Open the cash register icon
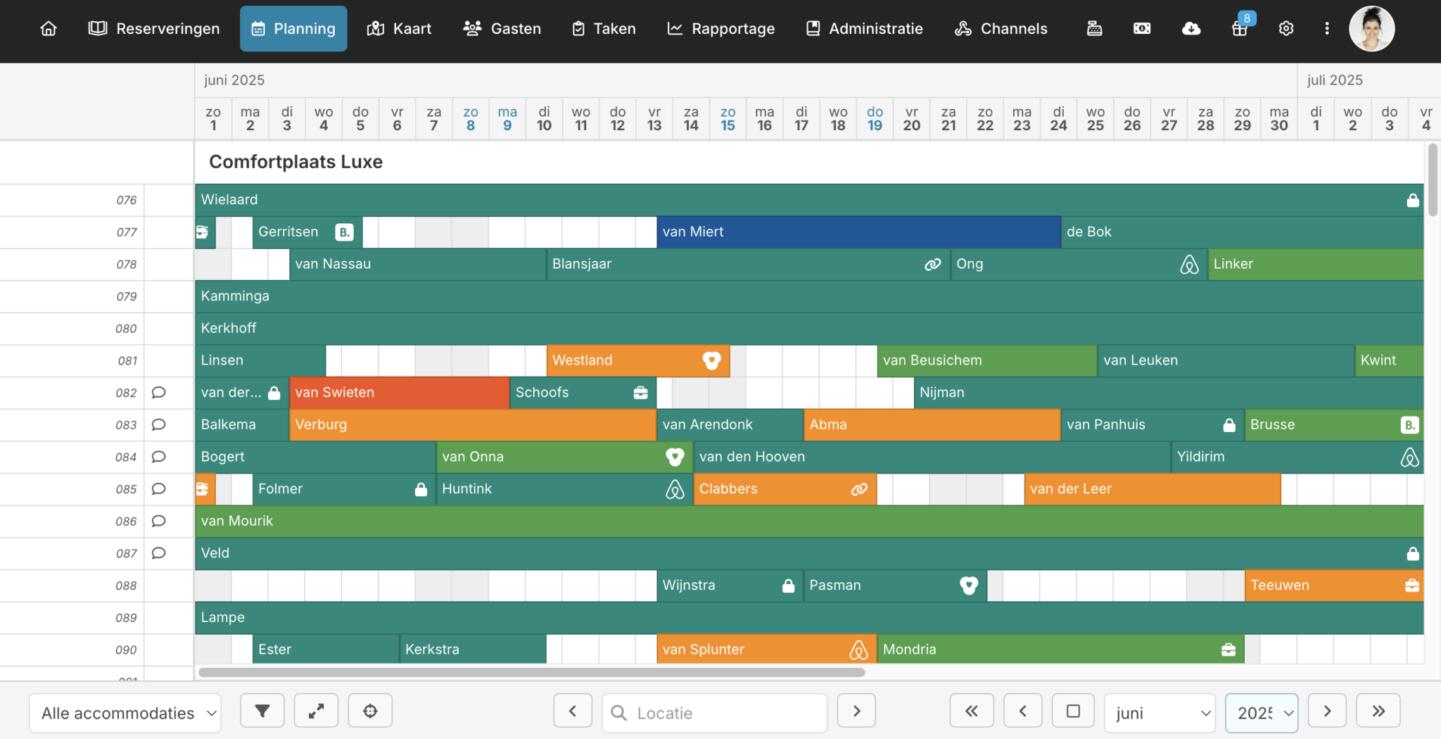 [1094, 29]
